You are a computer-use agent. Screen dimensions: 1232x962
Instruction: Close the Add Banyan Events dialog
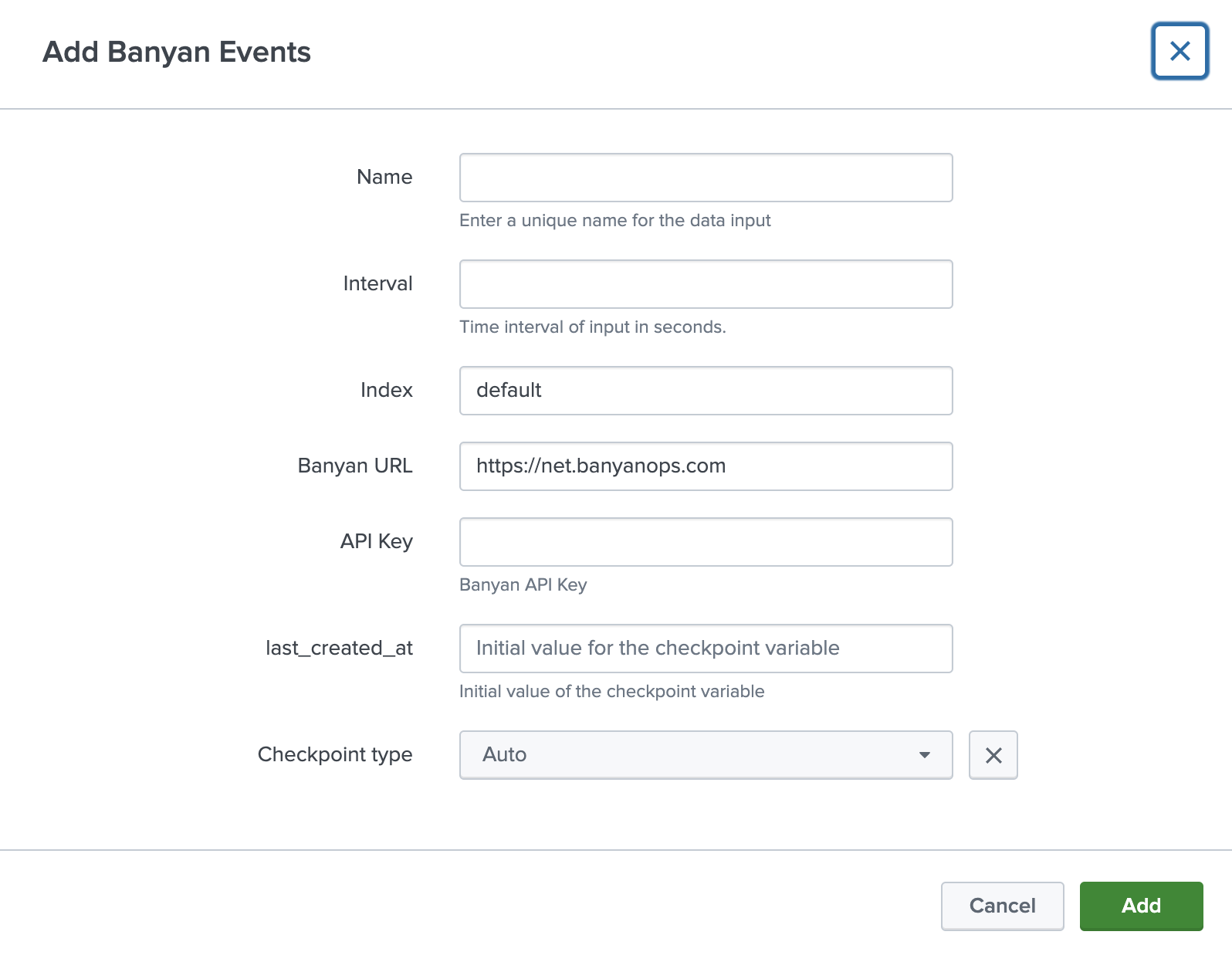click(x=1180, y=52)
